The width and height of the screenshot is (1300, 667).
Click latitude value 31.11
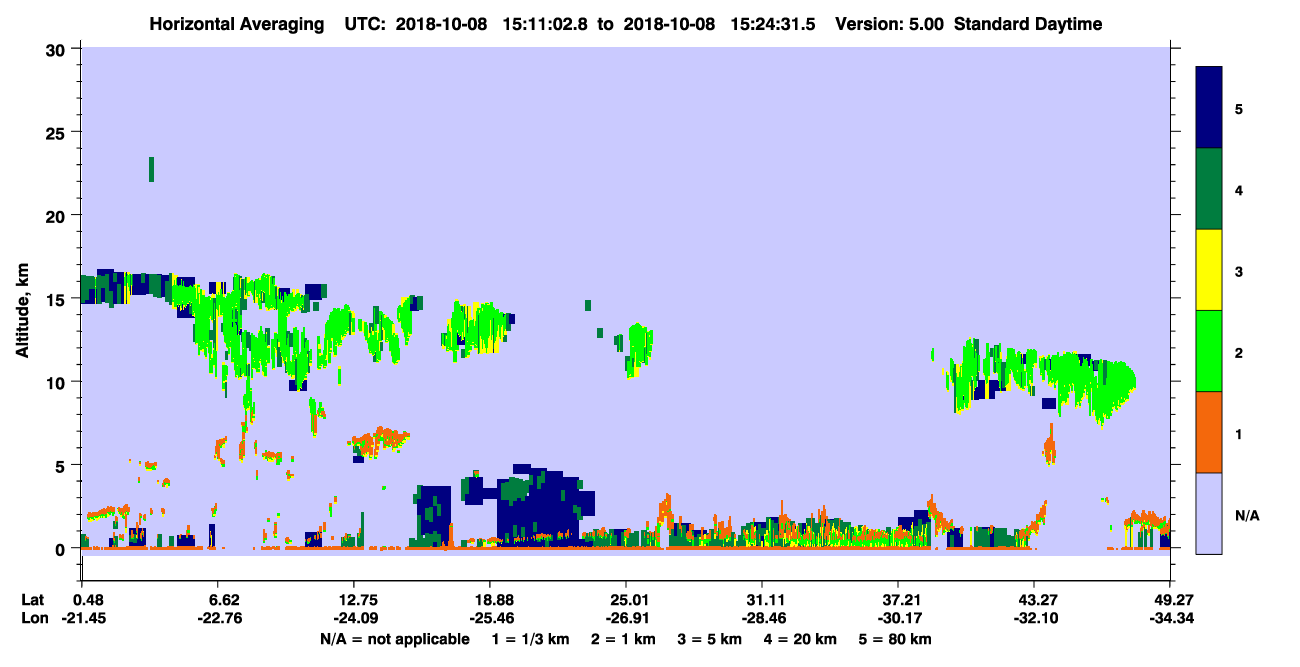(x=765, y=600)
